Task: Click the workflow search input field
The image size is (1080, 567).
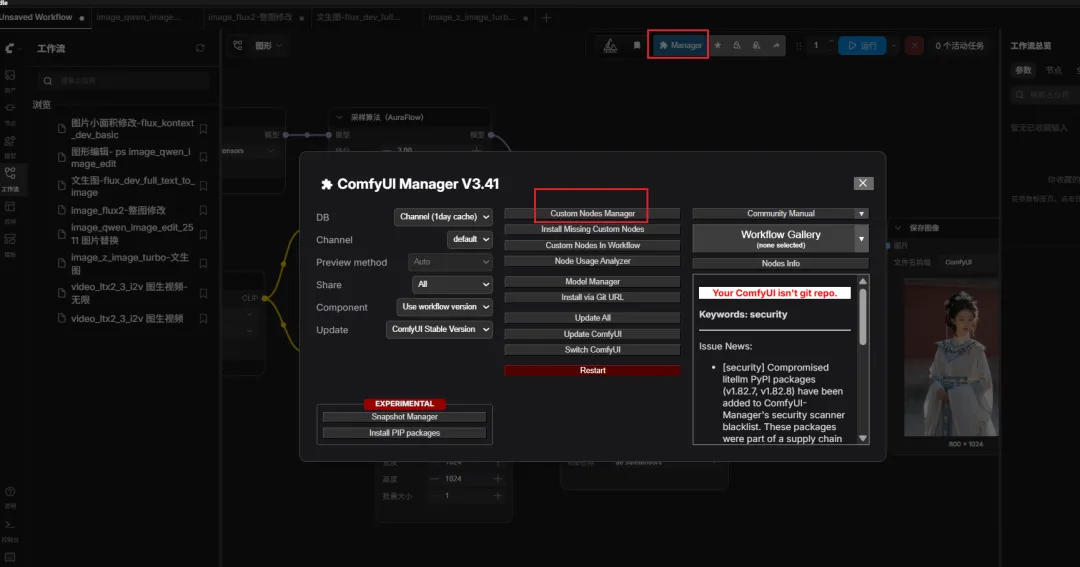Action: tap(124, 81)
